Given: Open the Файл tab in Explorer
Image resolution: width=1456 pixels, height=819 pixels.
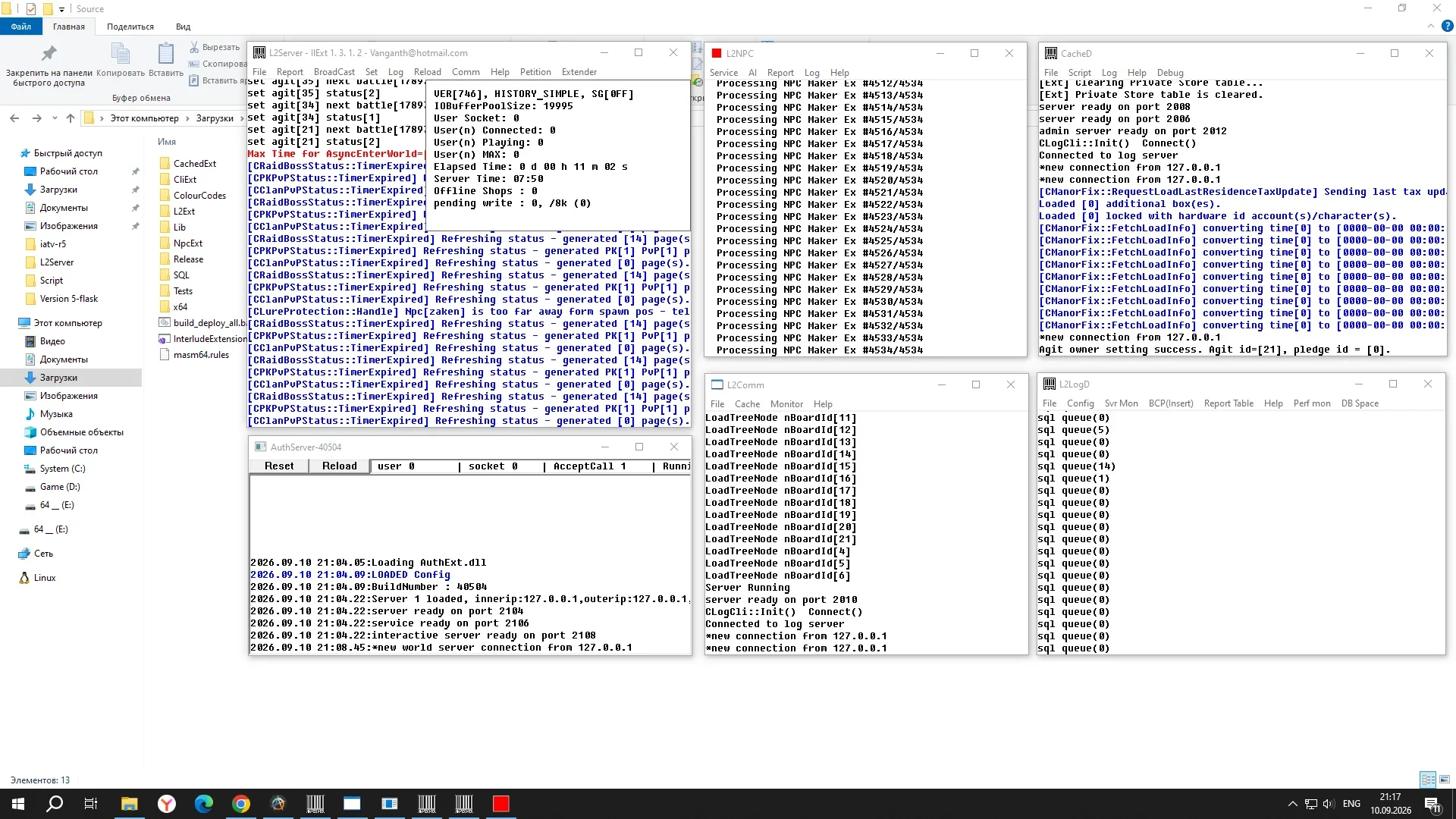Looking at the screenshot, I should [21, 27].
